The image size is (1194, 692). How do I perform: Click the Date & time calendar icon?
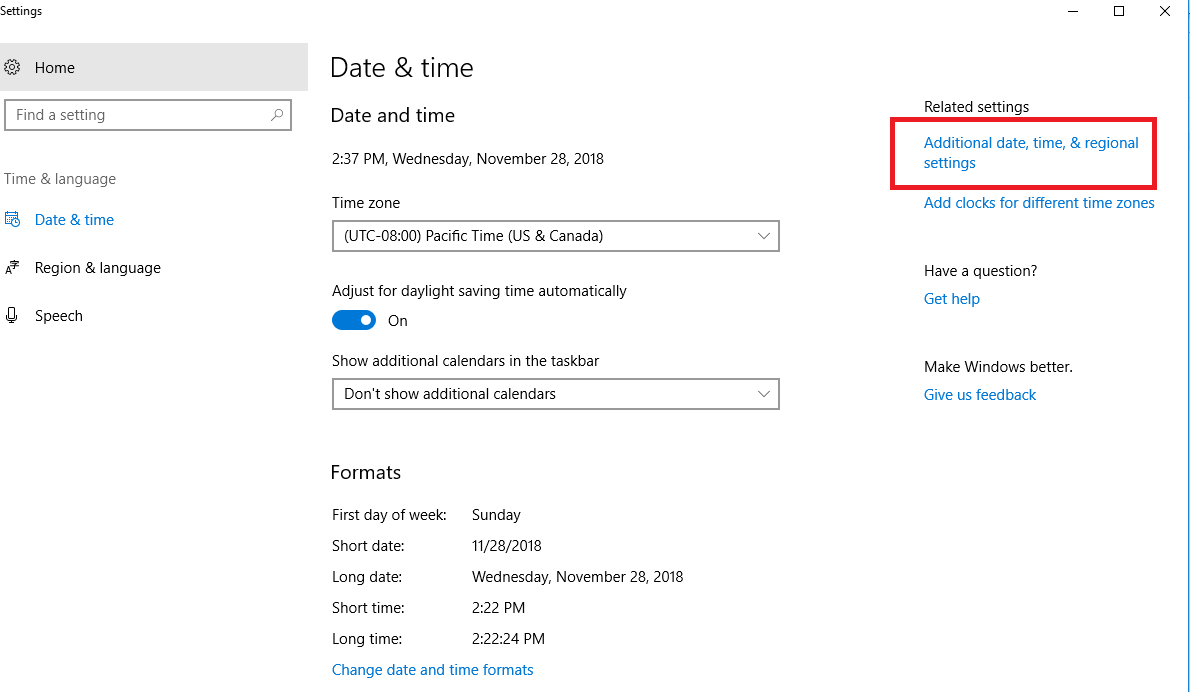[12, 220]
